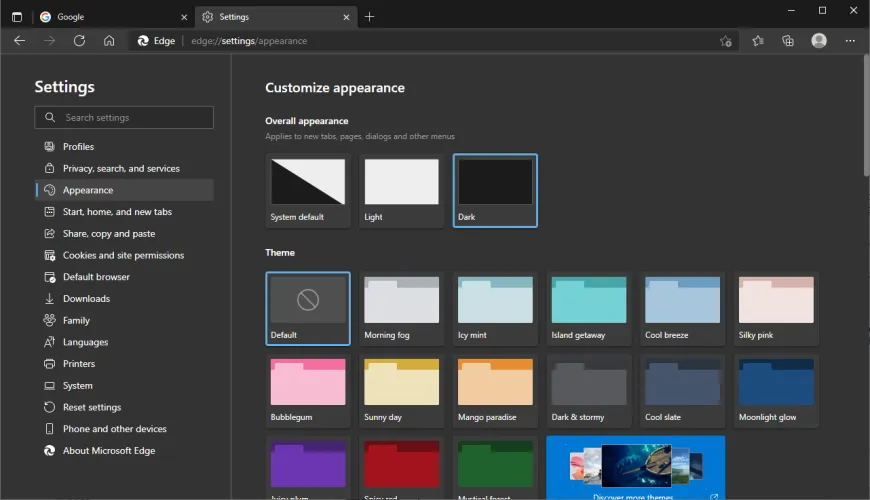Open a new tab with plus button
The image size is (870, 500).
(x=369, y=17)
